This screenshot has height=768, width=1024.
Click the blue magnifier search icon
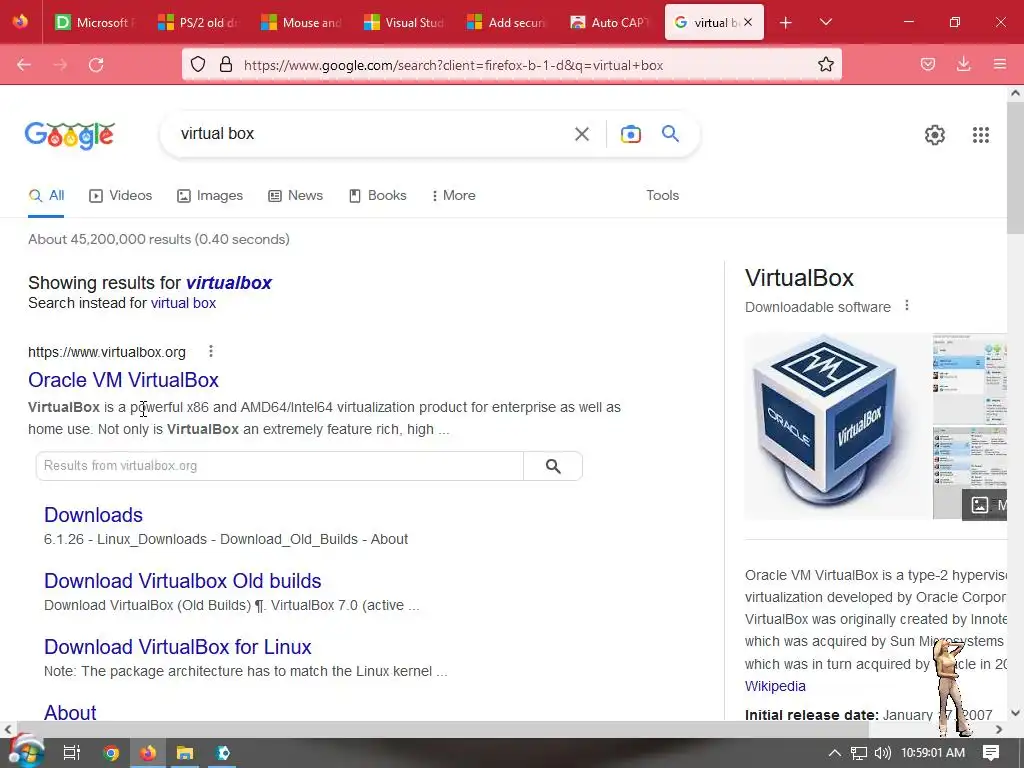[670, 134]
